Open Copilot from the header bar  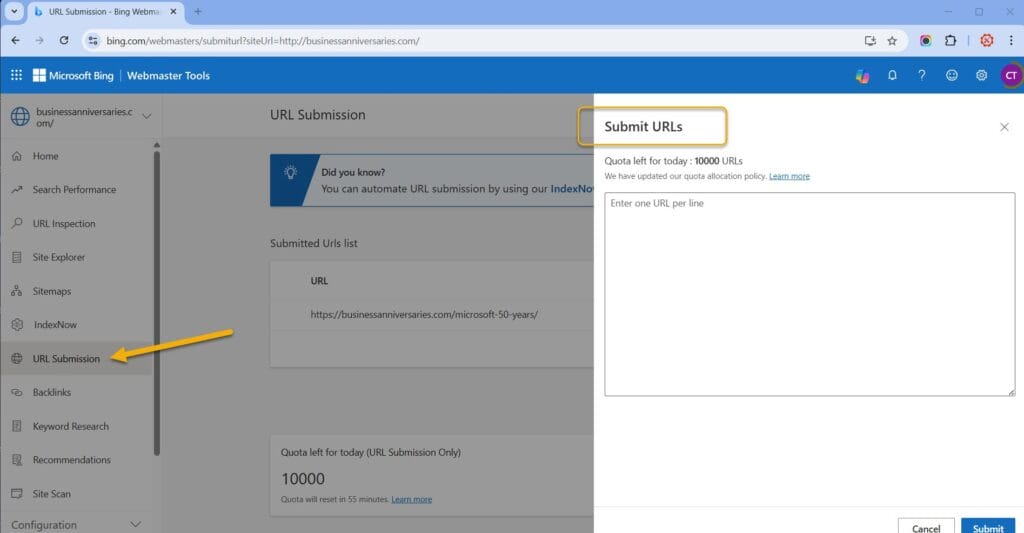point(862,76)
